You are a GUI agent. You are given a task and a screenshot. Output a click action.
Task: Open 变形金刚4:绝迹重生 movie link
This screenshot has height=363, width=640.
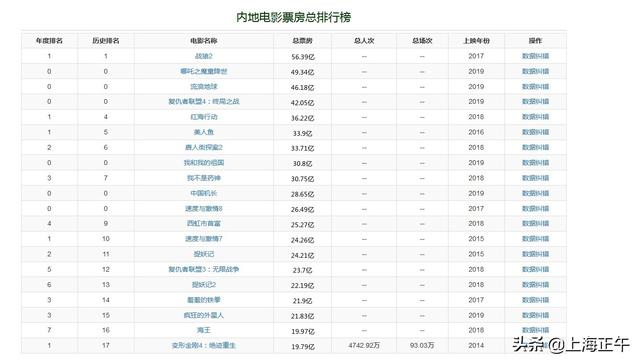pyautogui.click(x=204, y=345)
